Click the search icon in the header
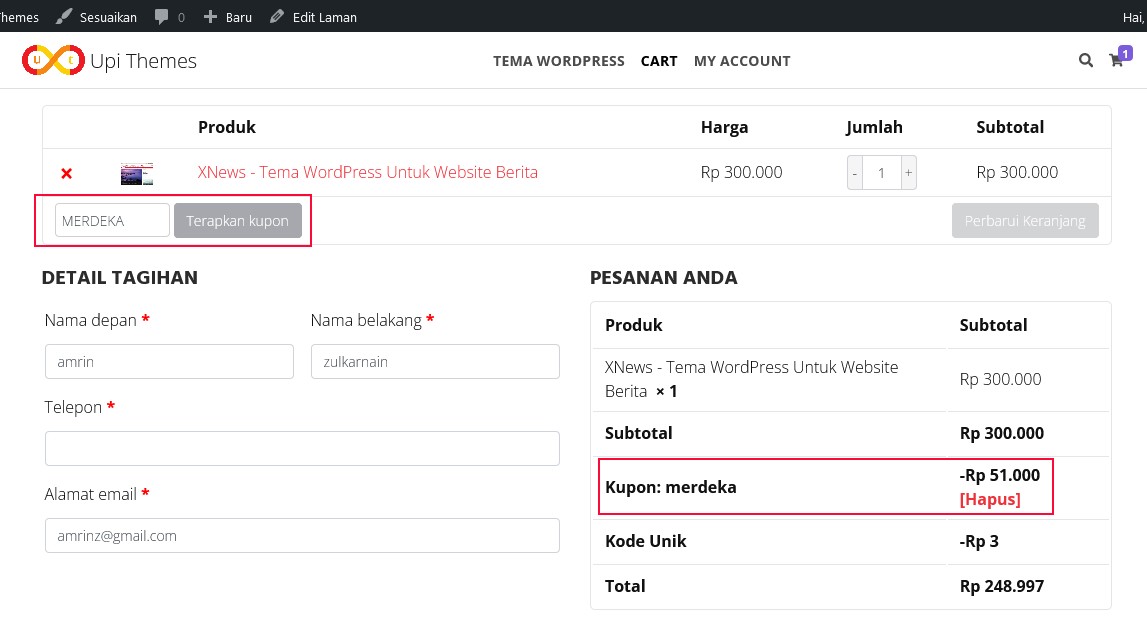This screenshot has height=625, width=1147. click(x=1086, y=60)
